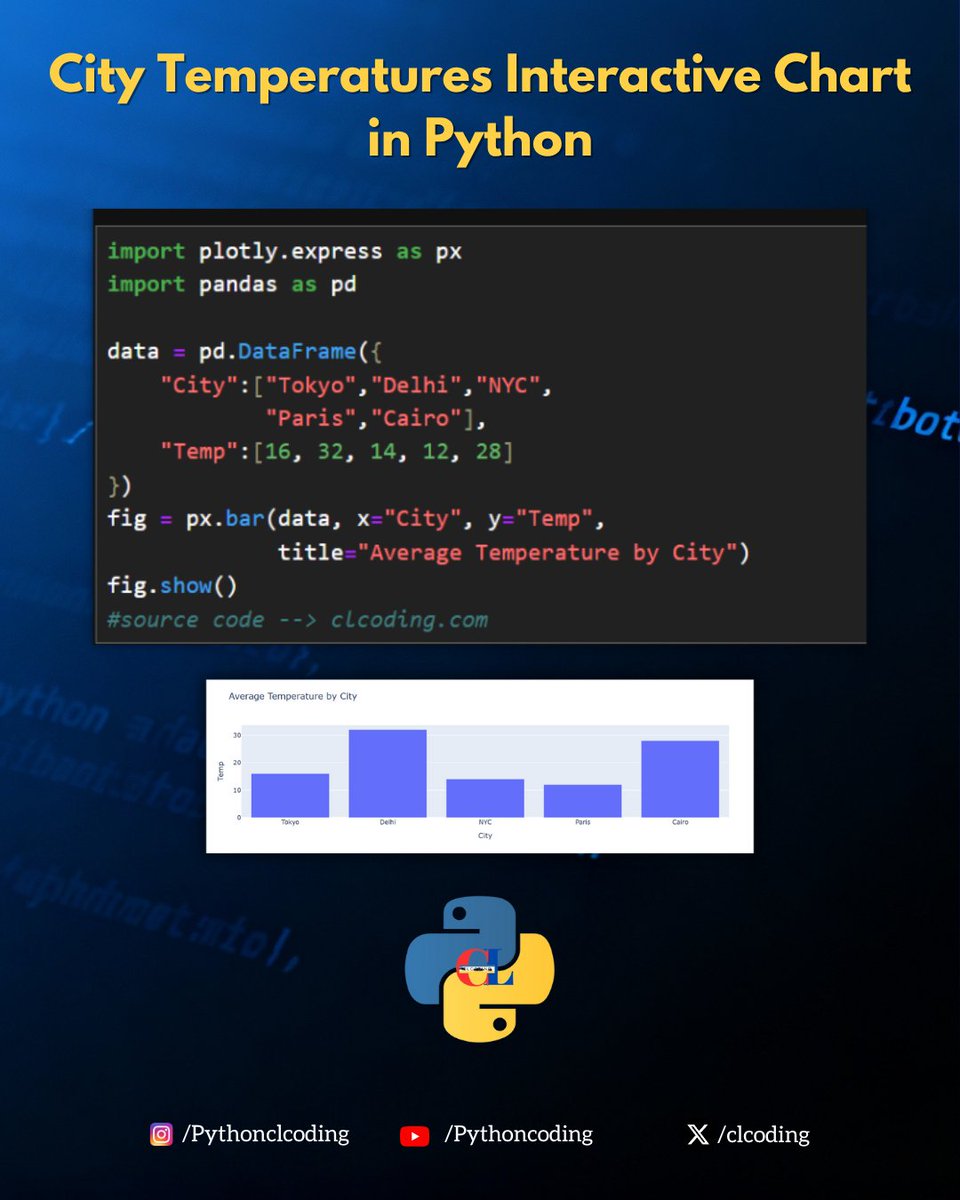
Task: Select the Cairo bar in chart
Action: (x=680, y=779)
